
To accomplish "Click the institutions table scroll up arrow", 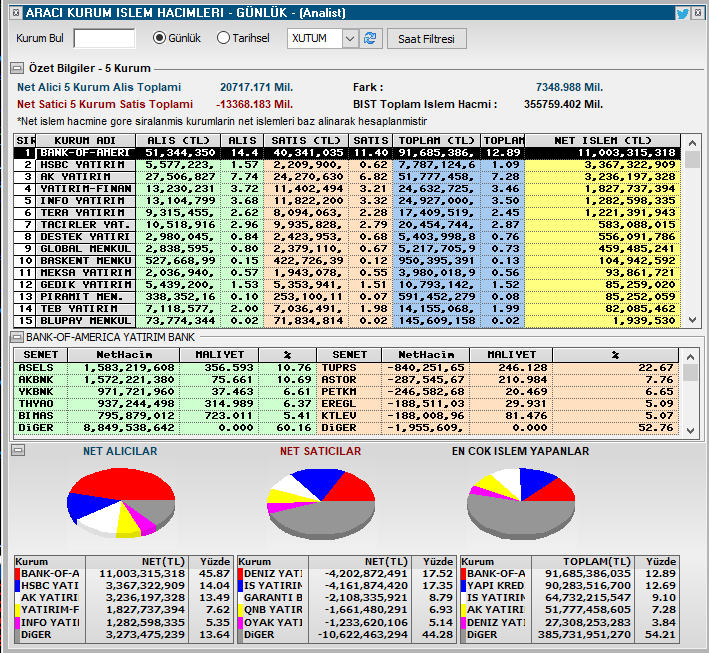I will click(x=692, y=143).
